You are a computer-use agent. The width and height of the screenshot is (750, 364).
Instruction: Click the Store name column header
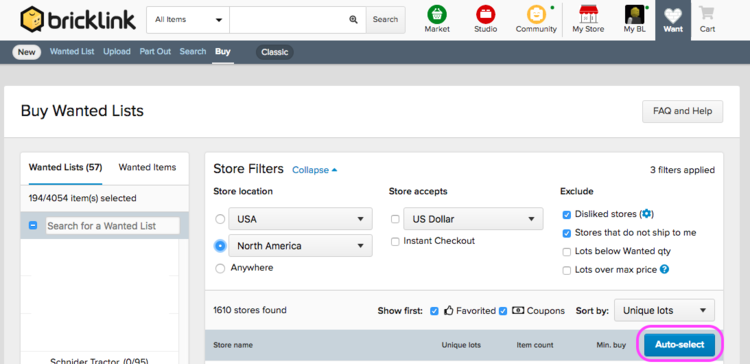(x=233, y=345)
